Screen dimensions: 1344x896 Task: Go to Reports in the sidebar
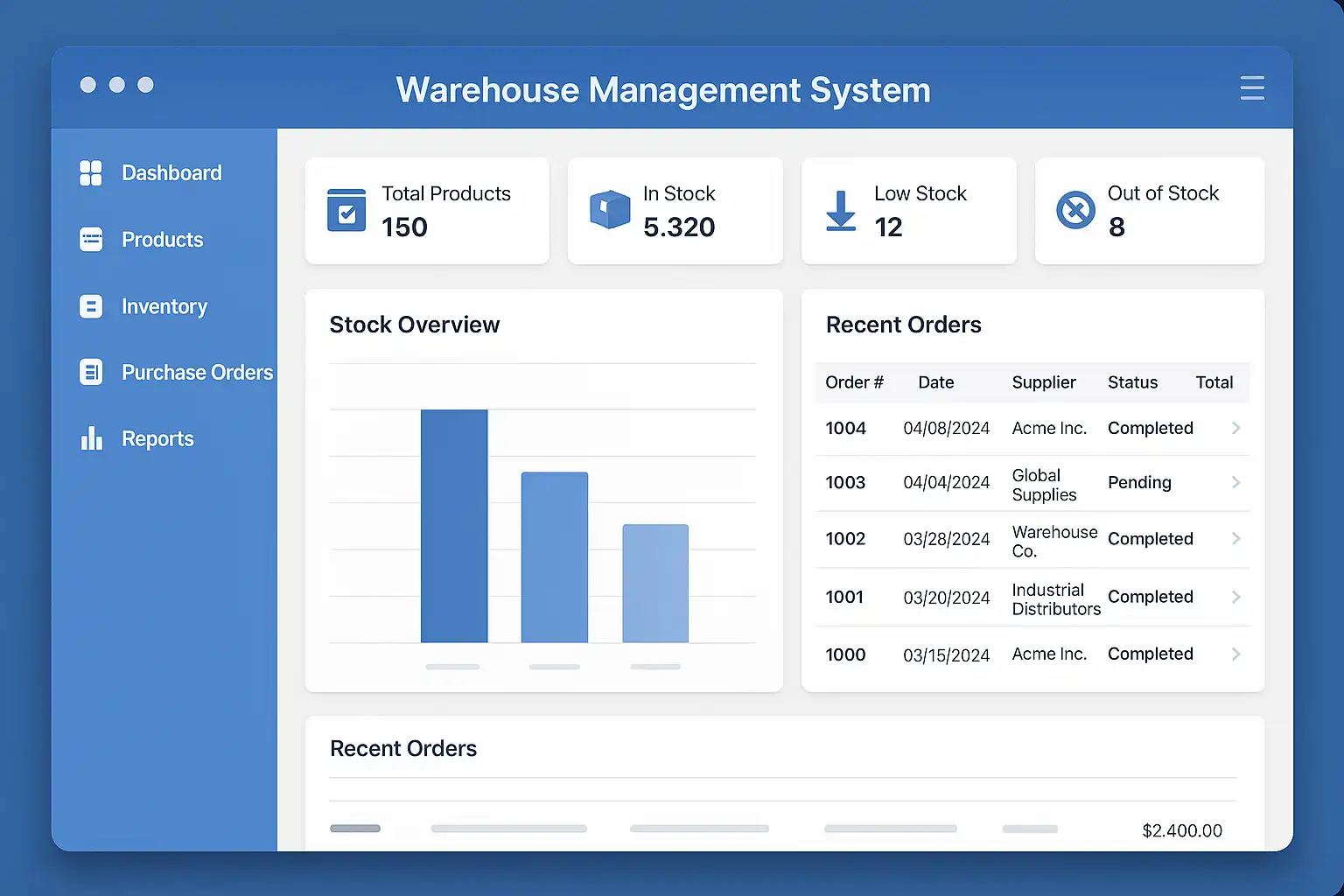157,439
